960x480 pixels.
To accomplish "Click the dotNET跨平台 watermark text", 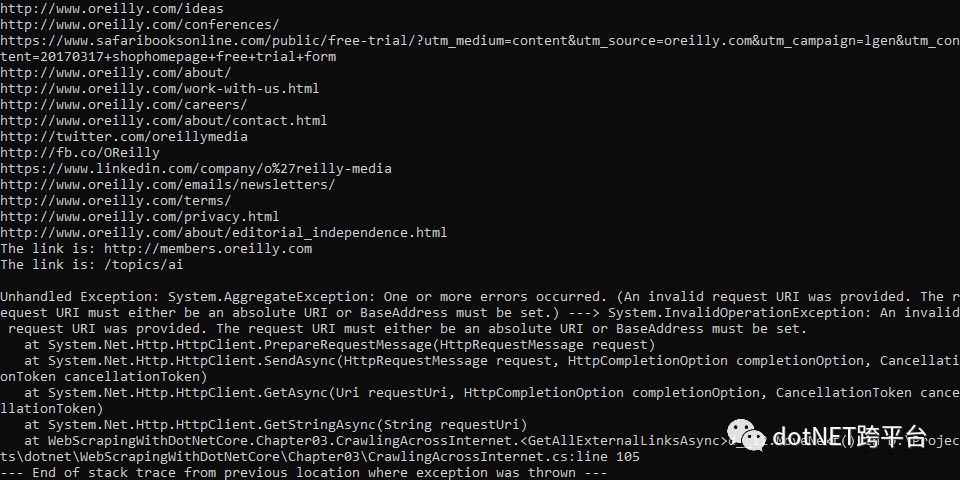I will (x=849, y=436).
